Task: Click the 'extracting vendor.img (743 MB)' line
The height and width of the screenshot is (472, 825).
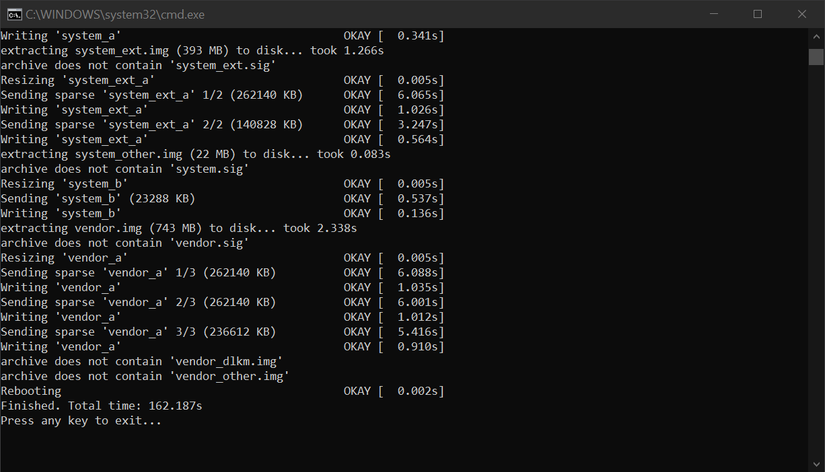Action: [178, 228]
